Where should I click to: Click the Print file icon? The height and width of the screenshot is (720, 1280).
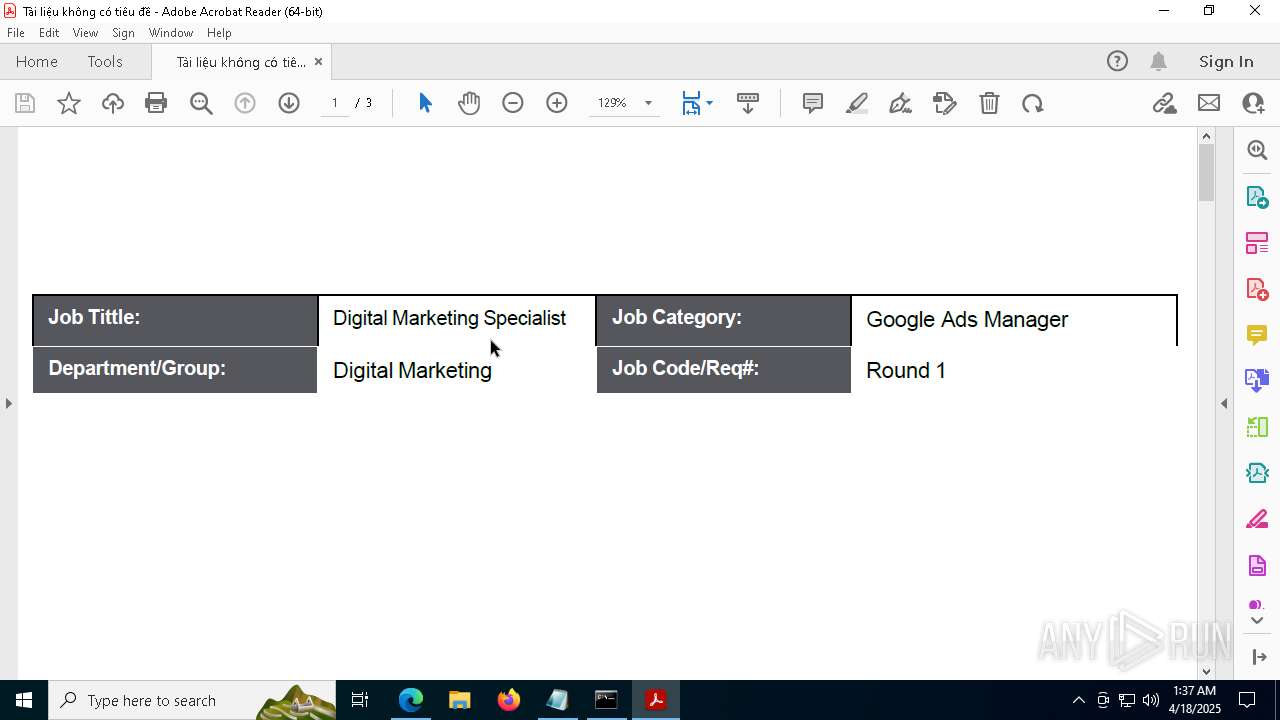click(156, 103)
